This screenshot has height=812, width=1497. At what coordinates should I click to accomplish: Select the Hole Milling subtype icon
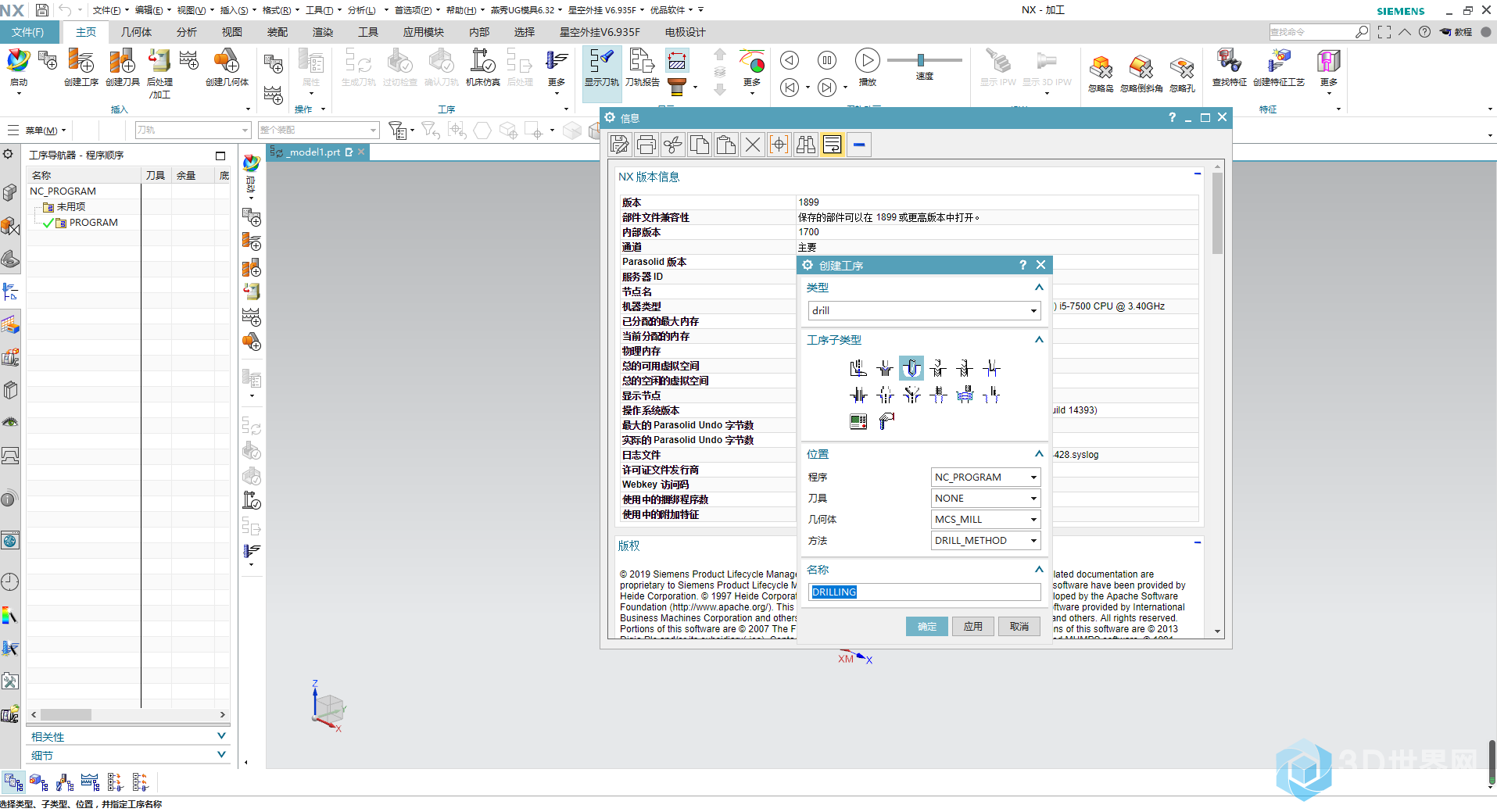(965, 395)
